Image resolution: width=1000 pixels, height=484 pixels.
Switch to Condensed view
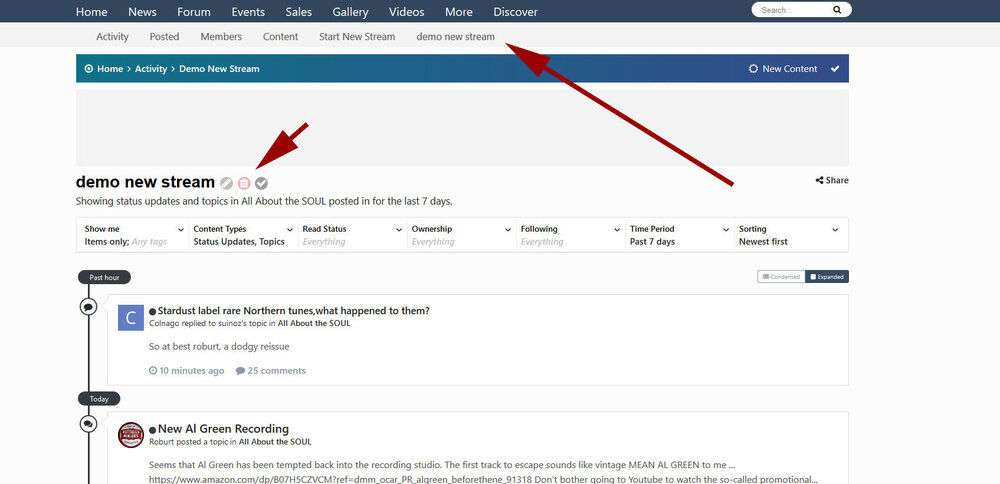click(x=781, y=277)
